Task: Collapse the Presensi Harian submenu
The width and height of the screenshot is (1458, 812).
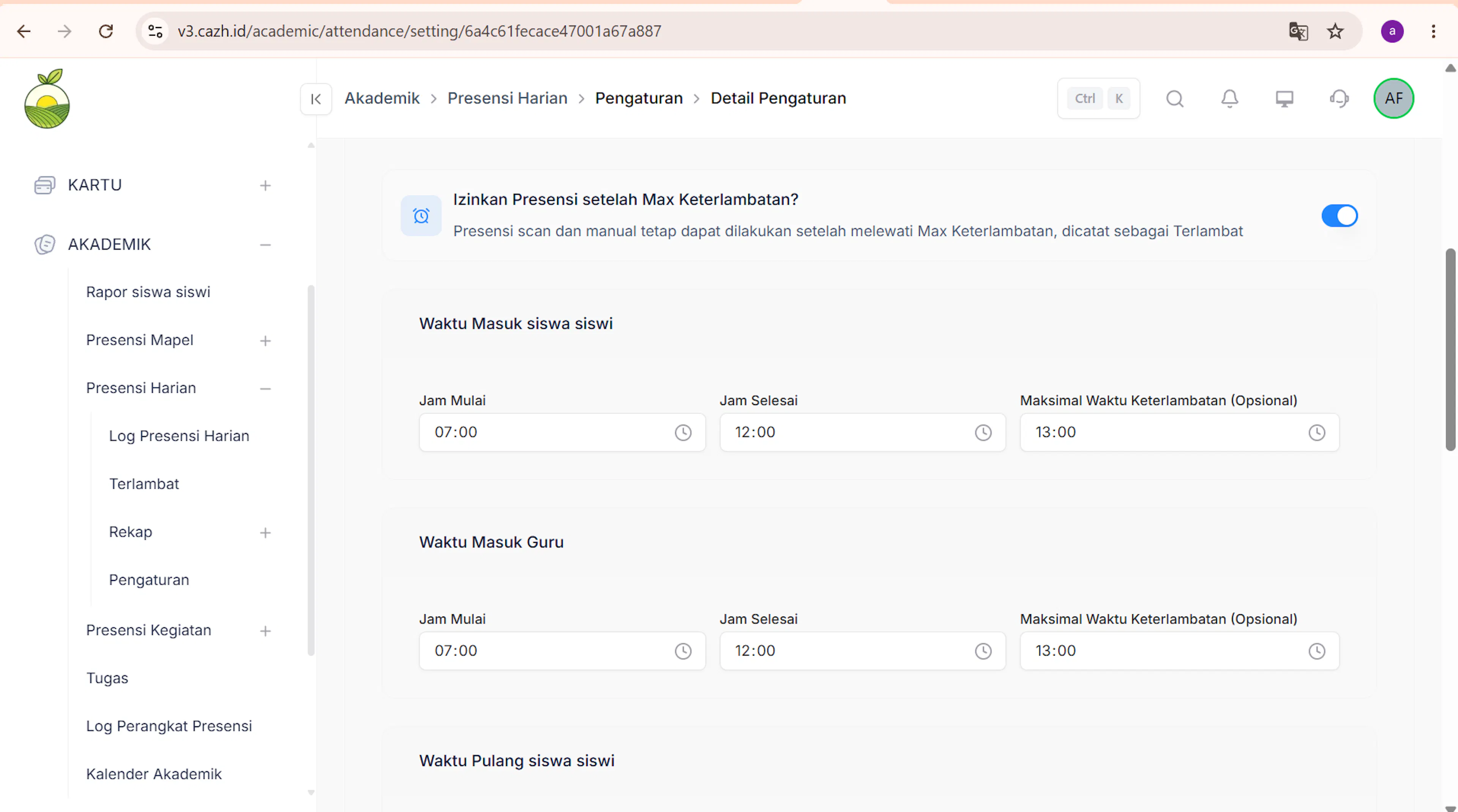Action: (265, 389)
